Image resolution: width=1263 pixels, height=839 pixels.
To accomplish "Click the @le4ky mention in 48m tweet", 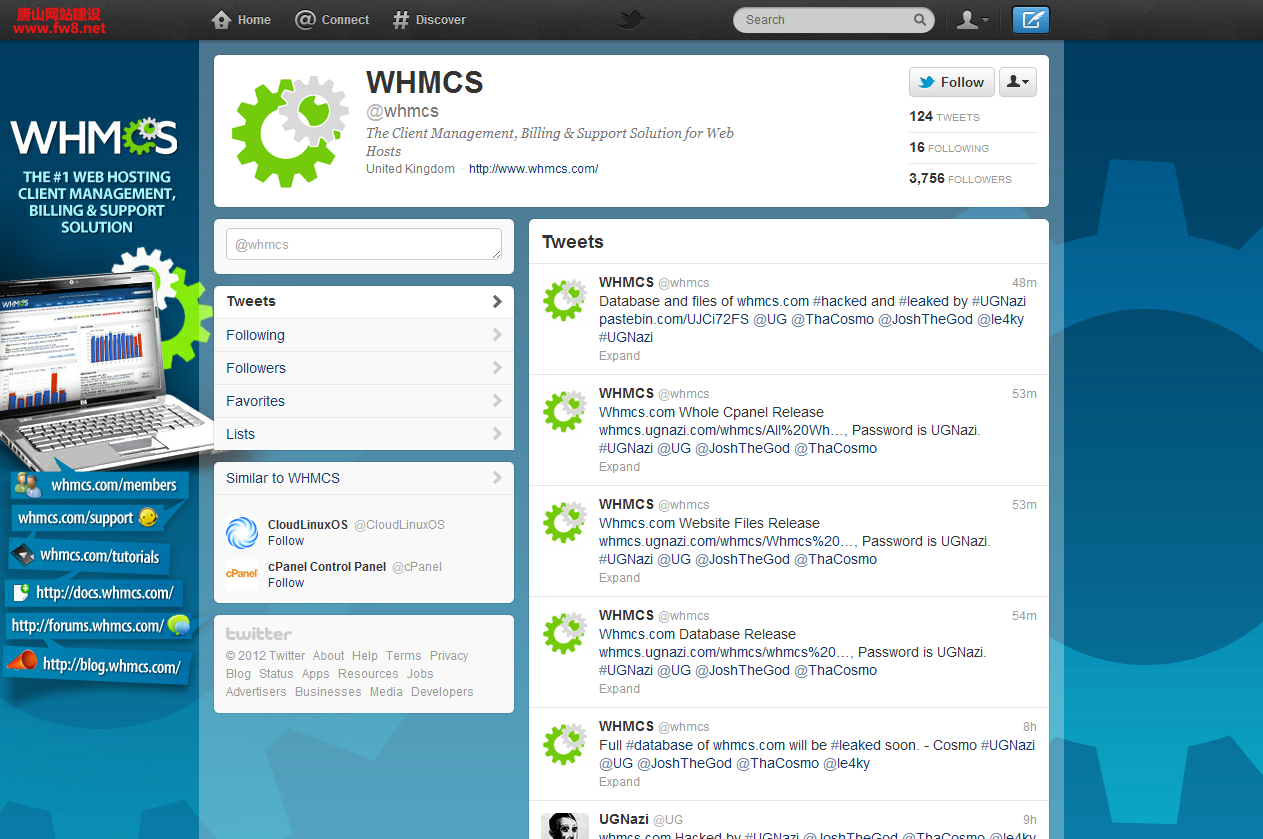I will pyautogui.click(x=1000, y=319).
